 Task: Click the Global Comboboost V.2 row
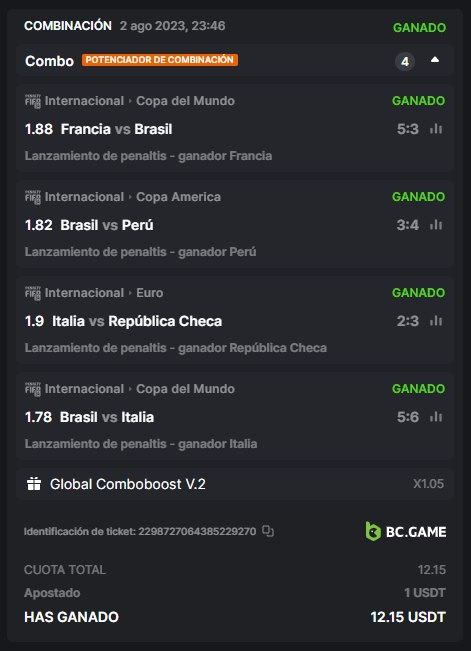coord(235,484)
